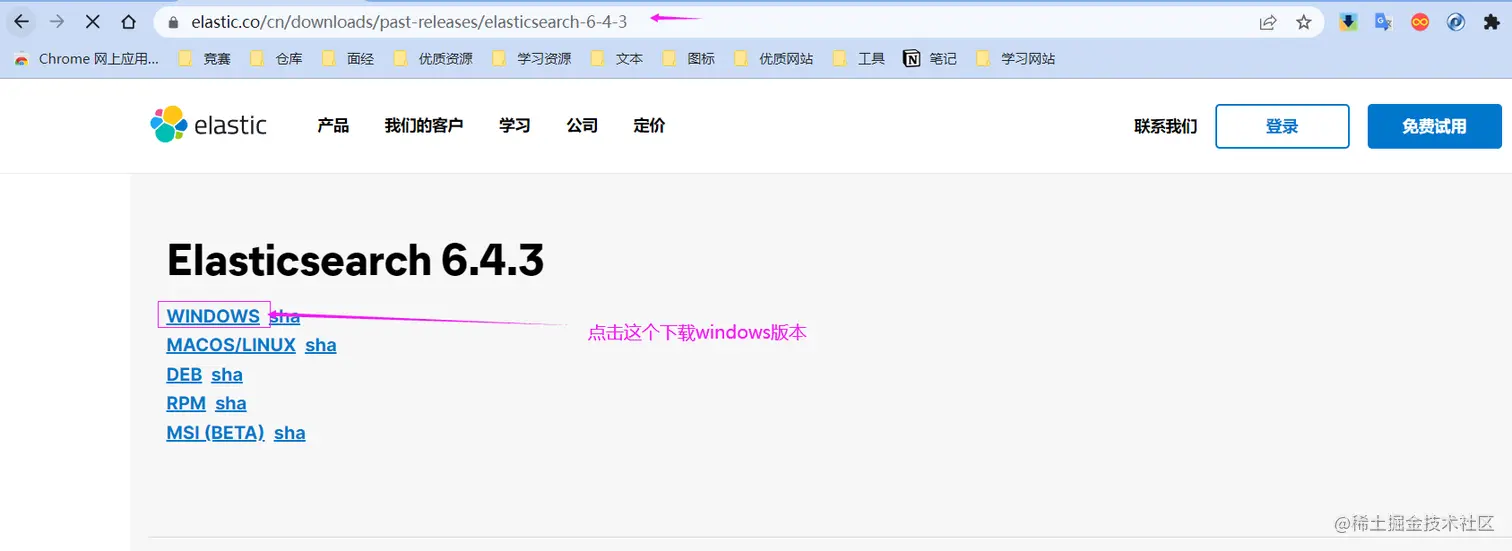Go to the 定价 pricing page

[649, 126]
